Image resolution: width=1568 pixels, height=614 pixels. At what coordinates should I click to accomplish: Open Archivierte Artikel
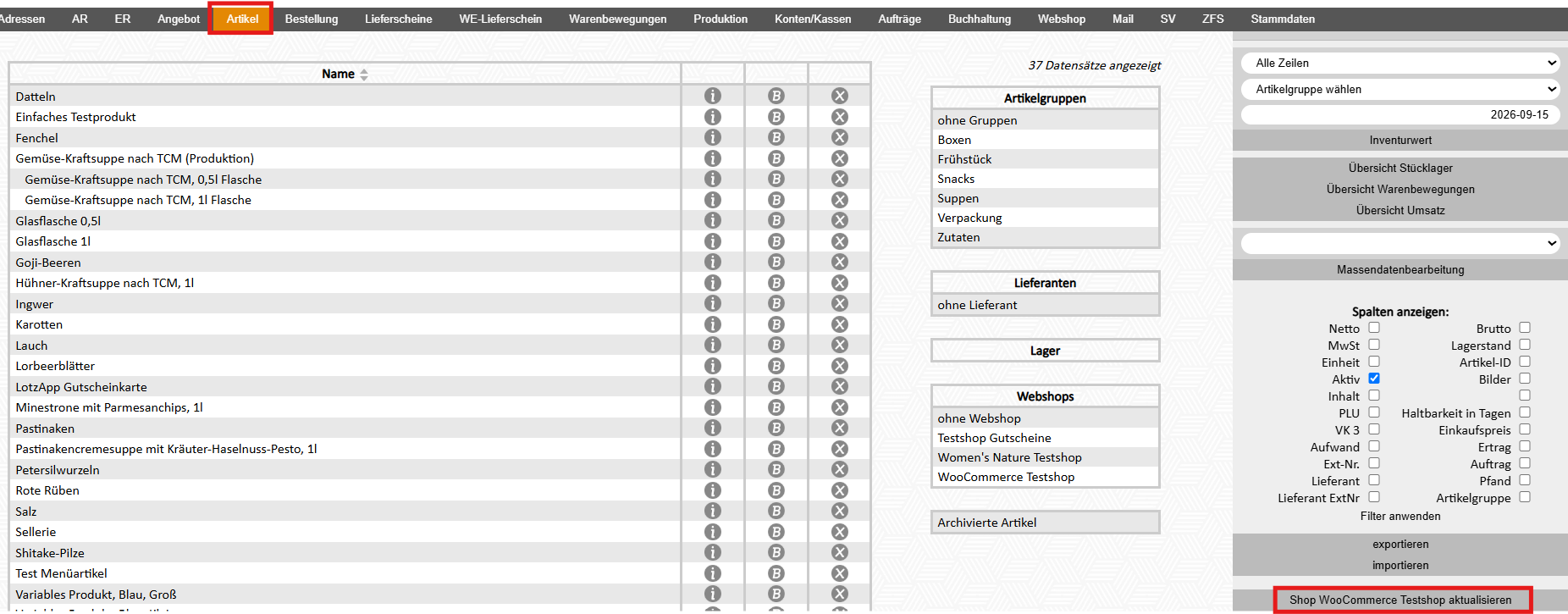pyautogui.click(x=1045, y=523)
